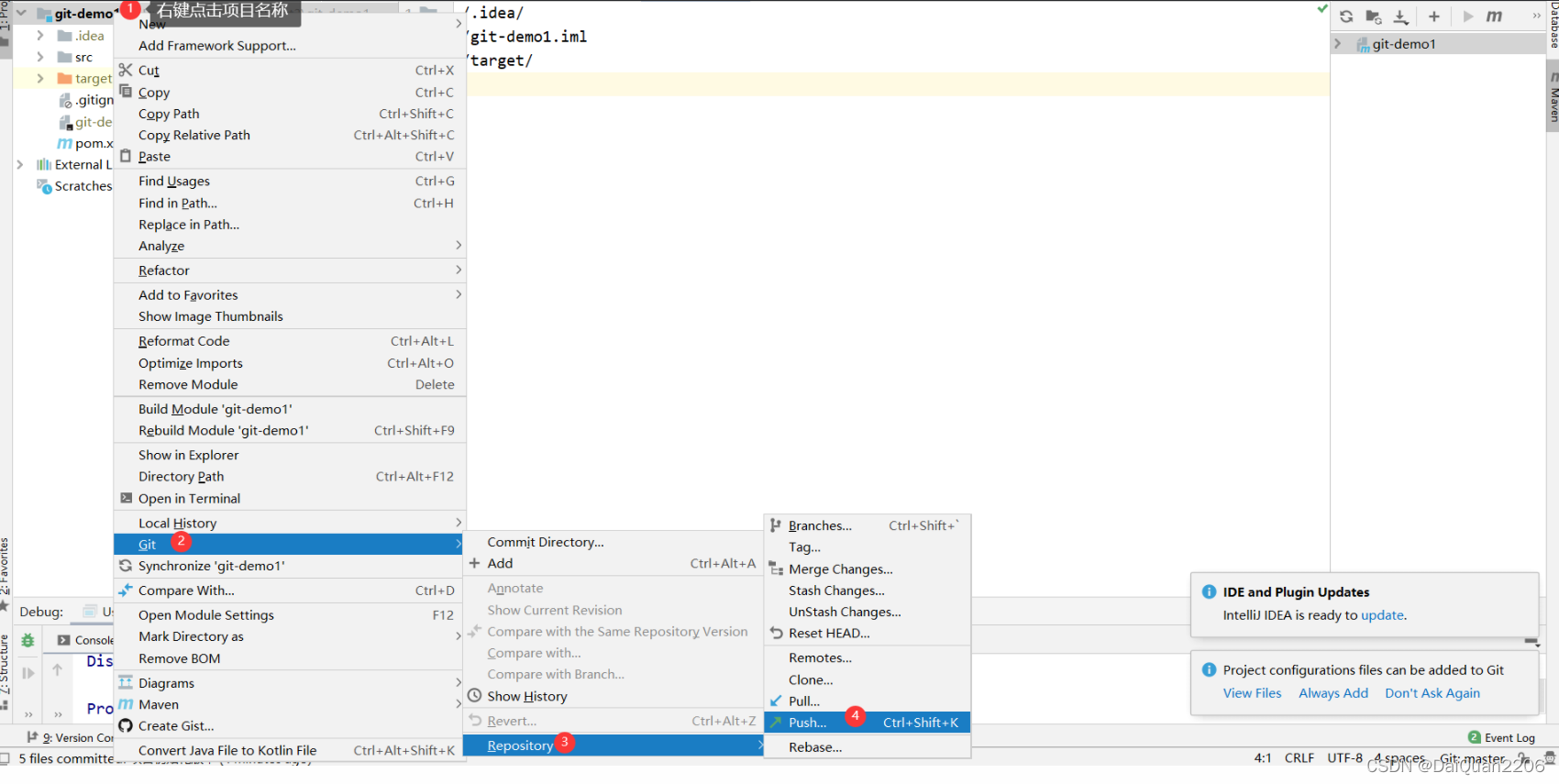The height and width of the screenshot is (784, 1559).
Task: Select Clone... entry
Action: coord(868,679)
